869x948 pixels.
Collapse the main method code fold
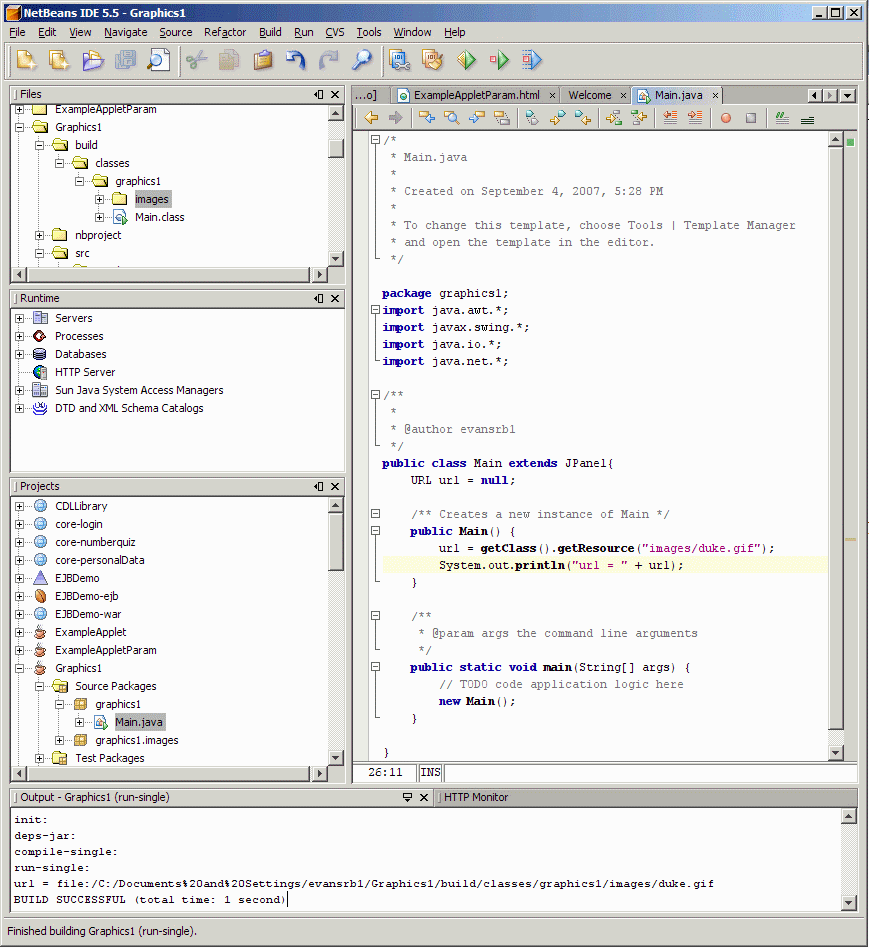pos(376,667)
